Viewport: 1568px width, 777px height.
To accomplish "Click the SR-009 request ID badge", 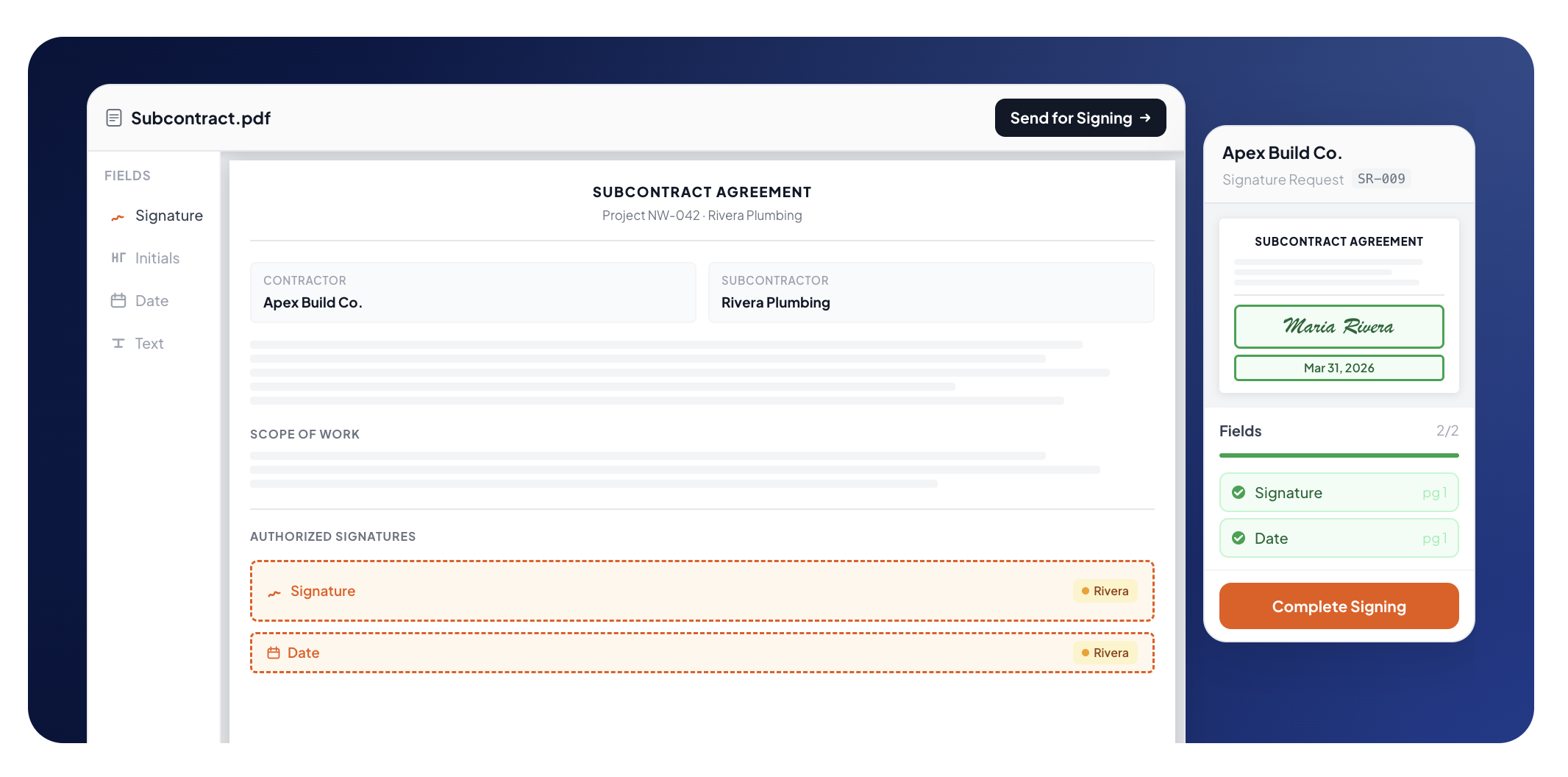I will [1381, 179].
